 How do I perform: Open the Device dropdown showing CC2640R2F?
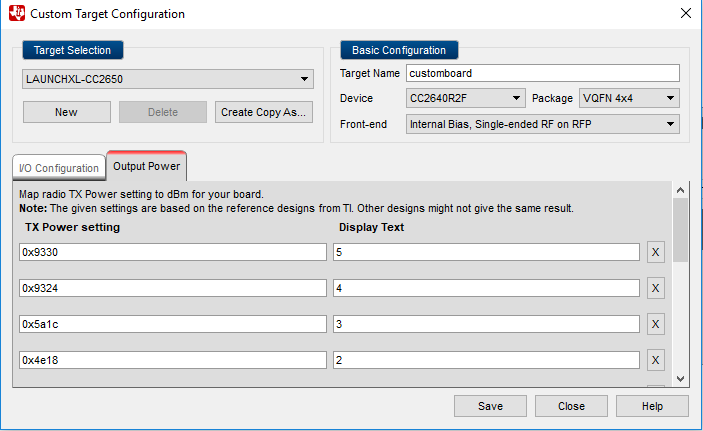[465, 98]
